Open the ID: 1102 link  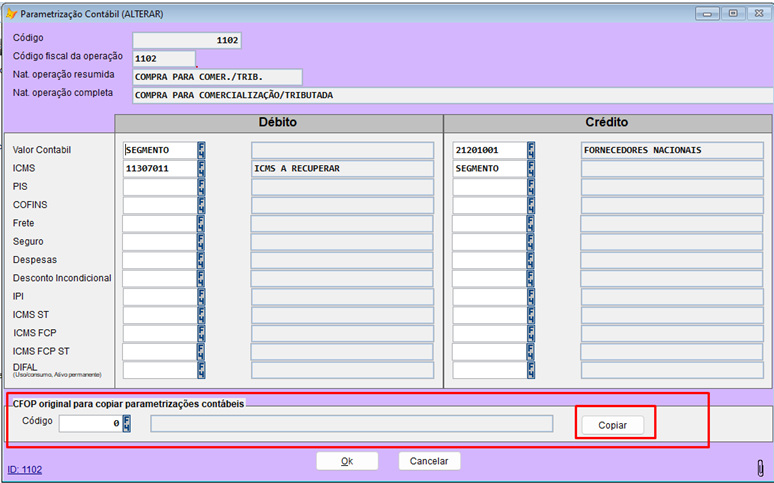pos(24,469)
